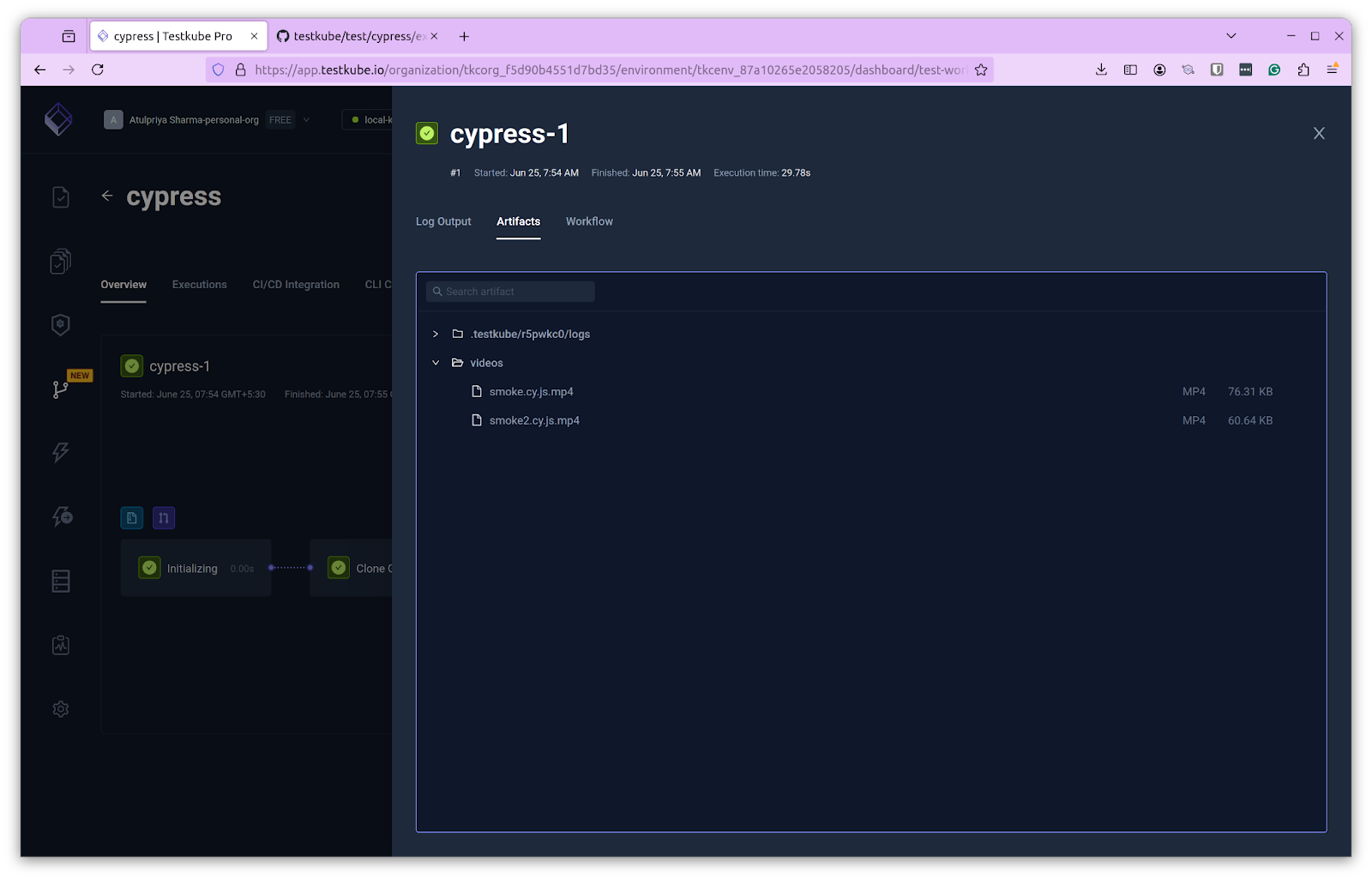This screenshot has width=1372, height=880.
Task: Click the Initializing workflow step
Action: [x=196, y=568]
